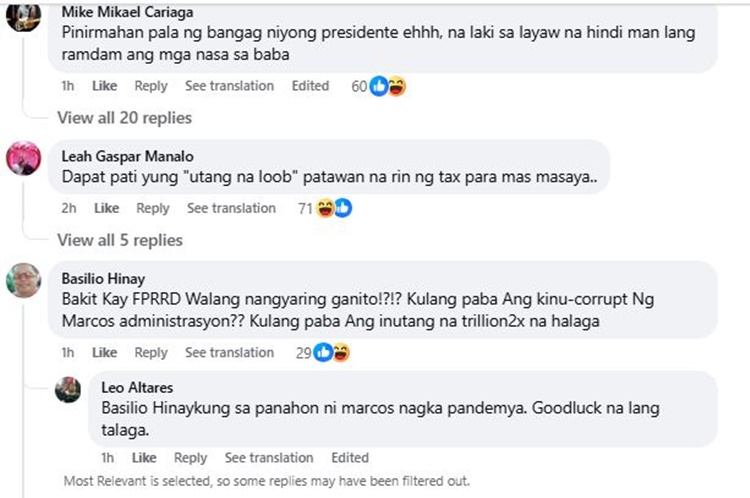The image size is (750, 498).
Task: Like Basilio Hinay's comment
Action: tap(105, 352)
